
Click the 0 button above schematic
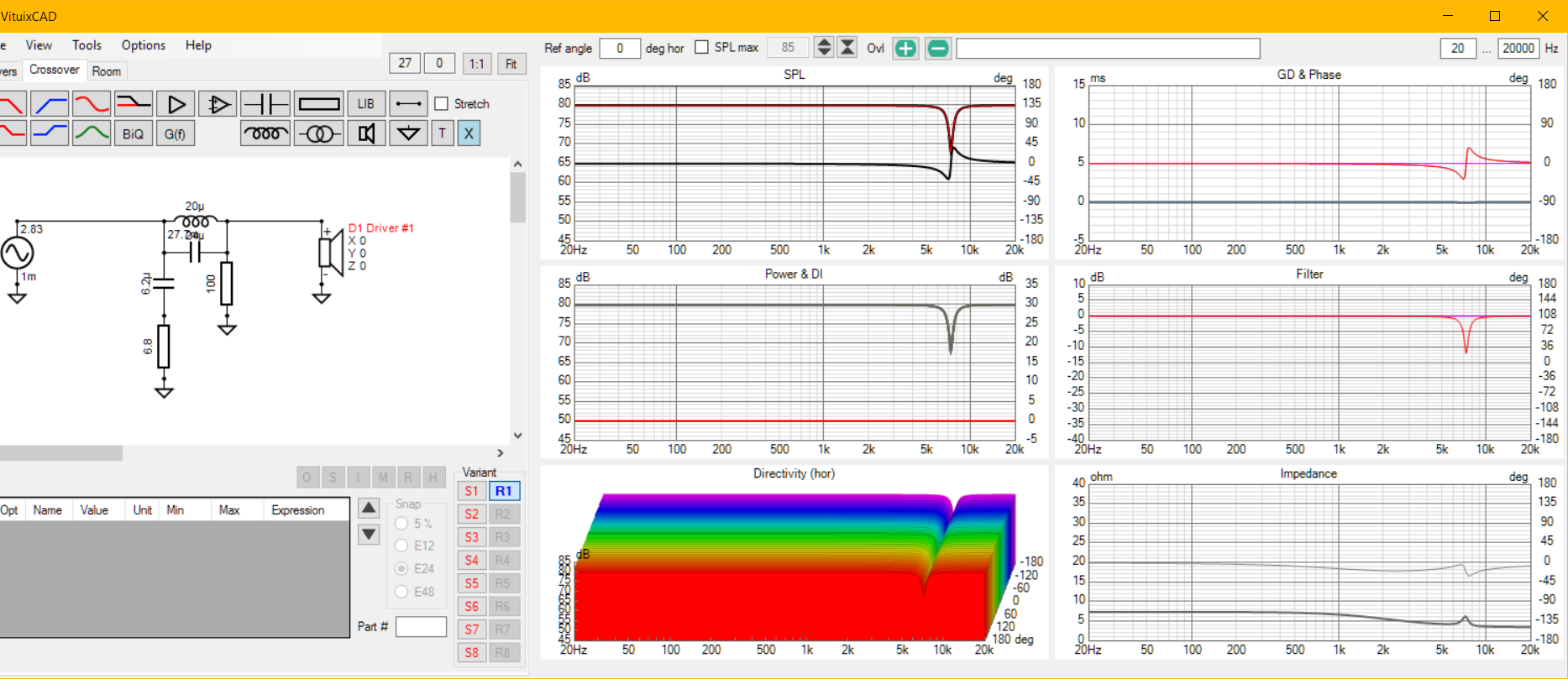pos(439,63)
